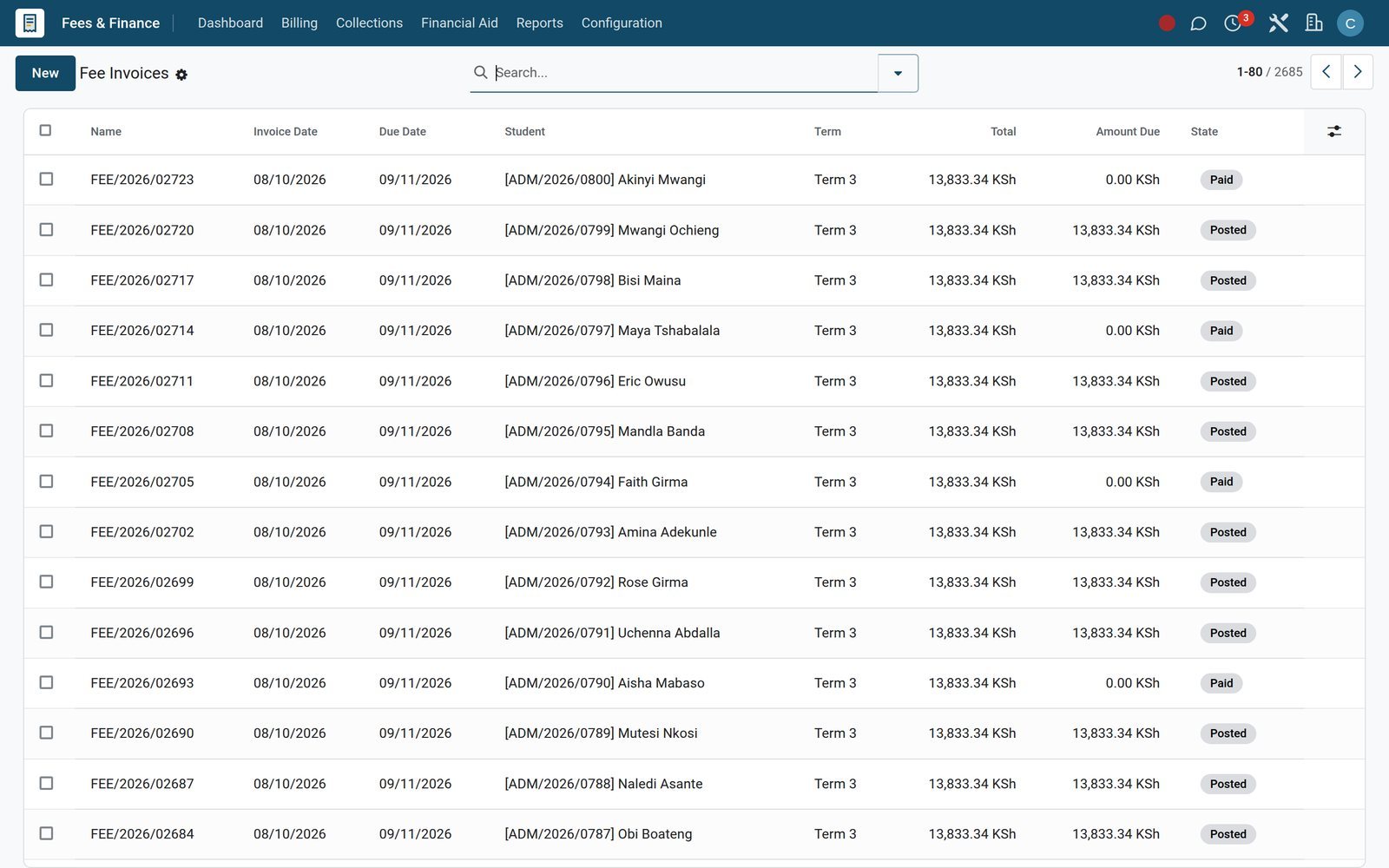Viewport: 1389px width, 868px height.
Task: Click the Paid badge for Faith Girma
Action: (x=1221, y=482)
